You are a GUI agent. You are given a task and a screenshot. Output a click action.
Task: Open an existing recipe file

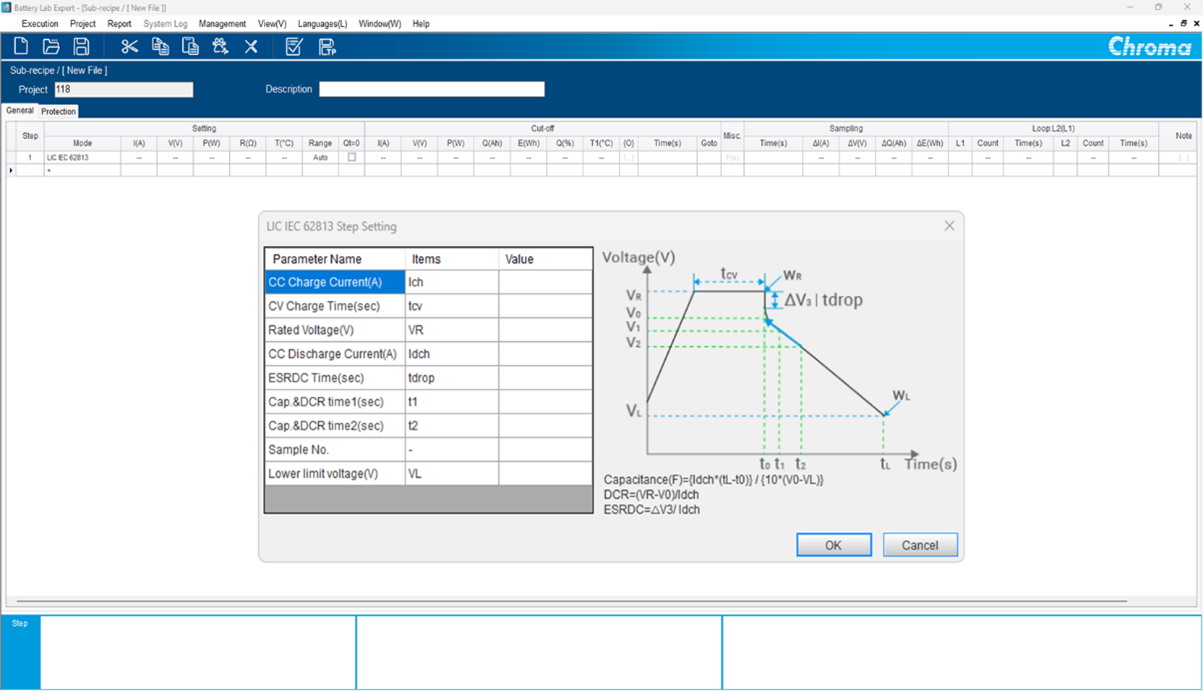coord(51,46)
